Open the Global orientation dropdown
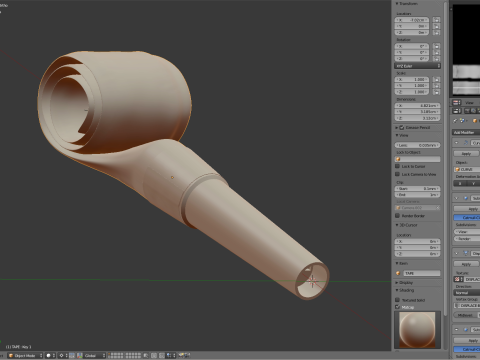Screen dimensions: 480x360 pyautogui.click(x=94, y=356)
